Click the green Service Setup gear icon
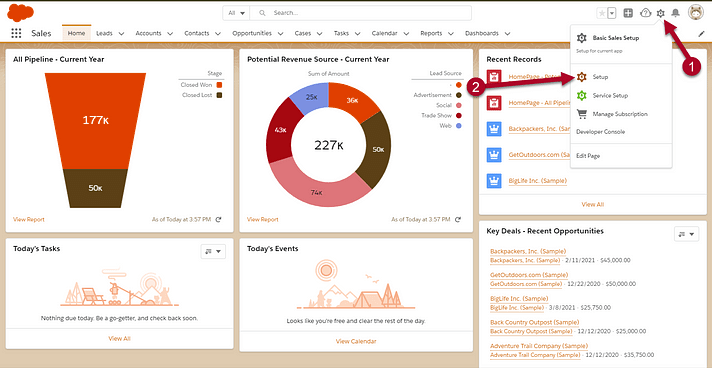Screen dimensions: 712x368 [x=581, y=96]
